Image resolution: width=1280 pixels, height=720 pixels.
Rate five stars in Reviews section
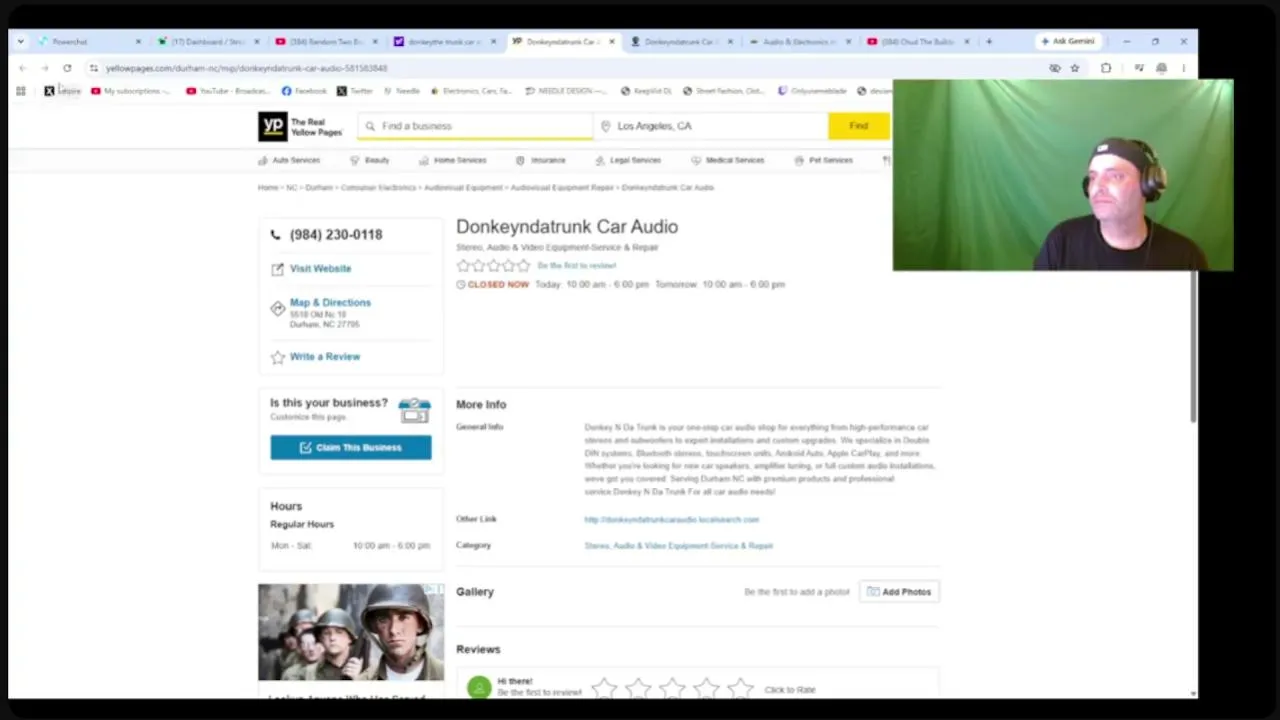tap(740, 688)
